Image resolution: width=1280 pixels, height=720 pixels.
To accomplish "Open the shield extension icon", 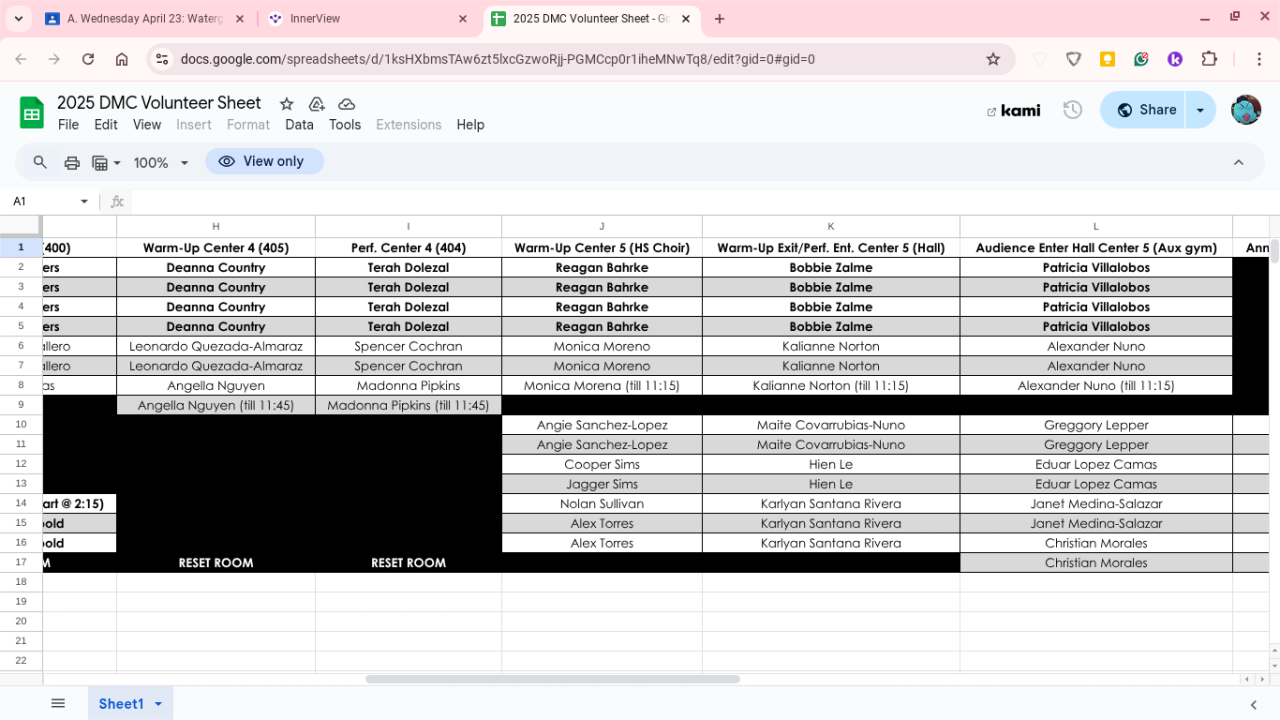I will coord(1074,59).
